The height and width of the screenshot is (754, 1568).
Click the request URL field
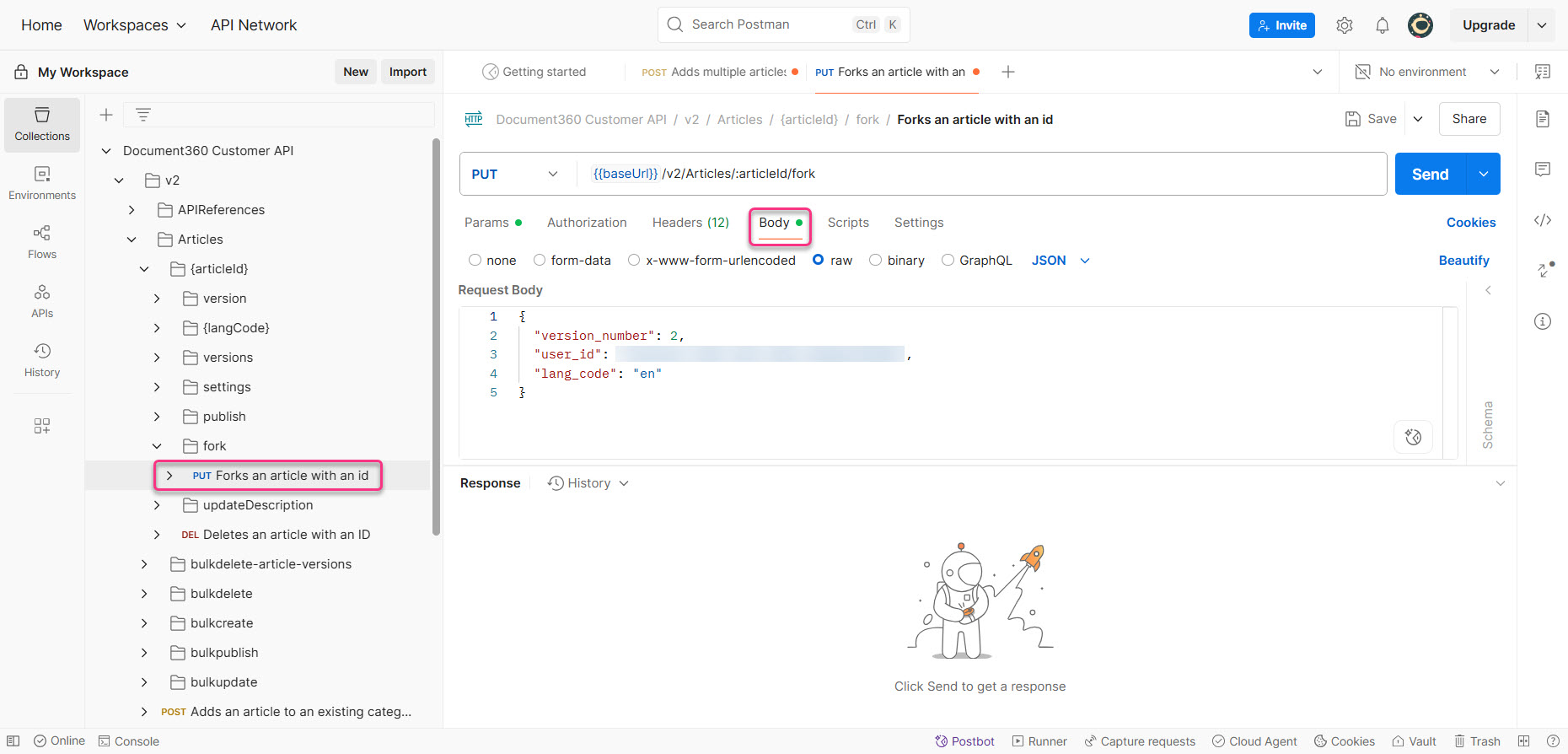point(981,174)
